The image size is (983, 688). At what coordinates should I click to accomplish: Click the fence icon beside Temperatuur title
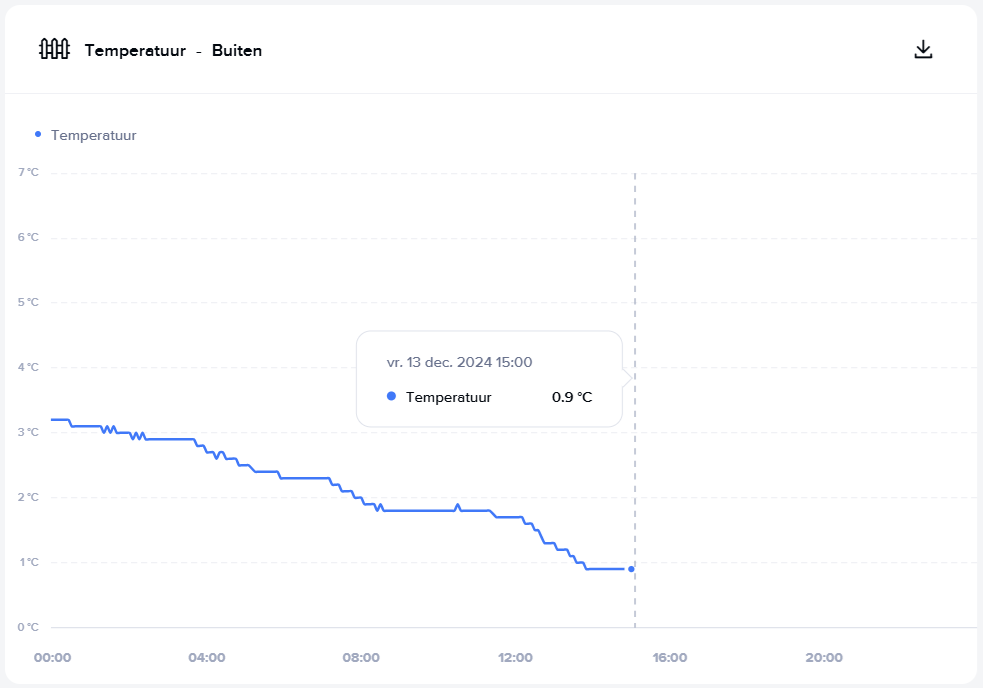click(x=55, y=49)
